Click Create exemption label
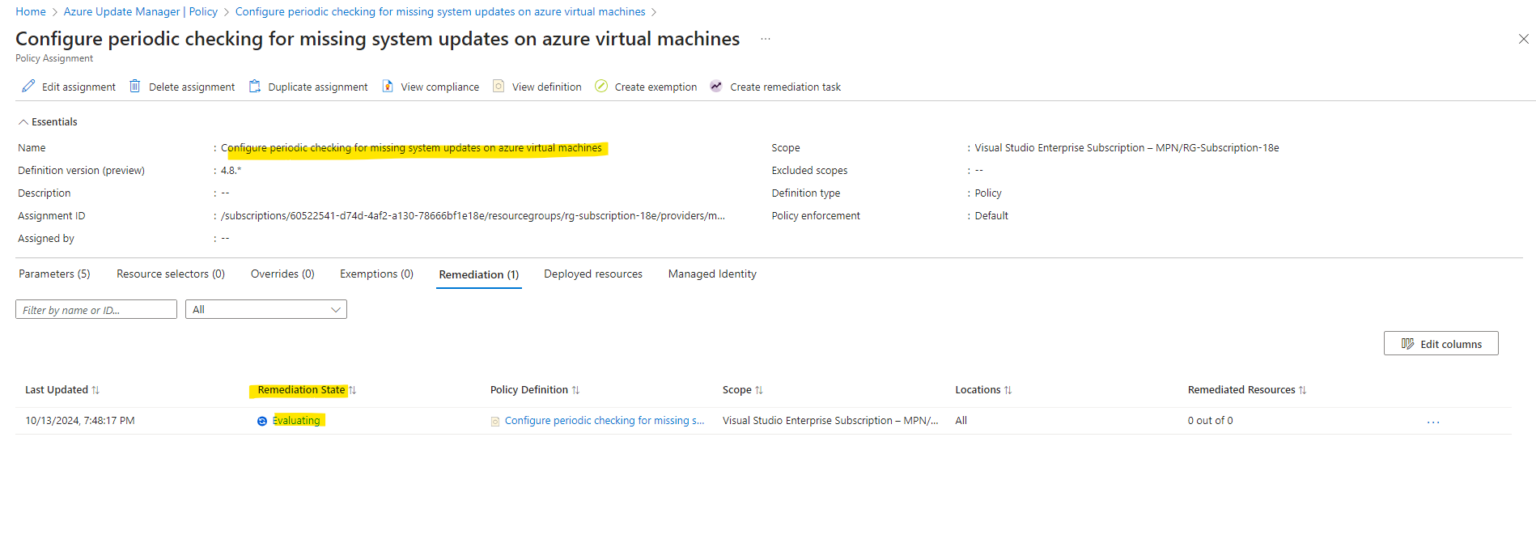1536x539 pixels. pyautogui.click(x=656, y=87)
